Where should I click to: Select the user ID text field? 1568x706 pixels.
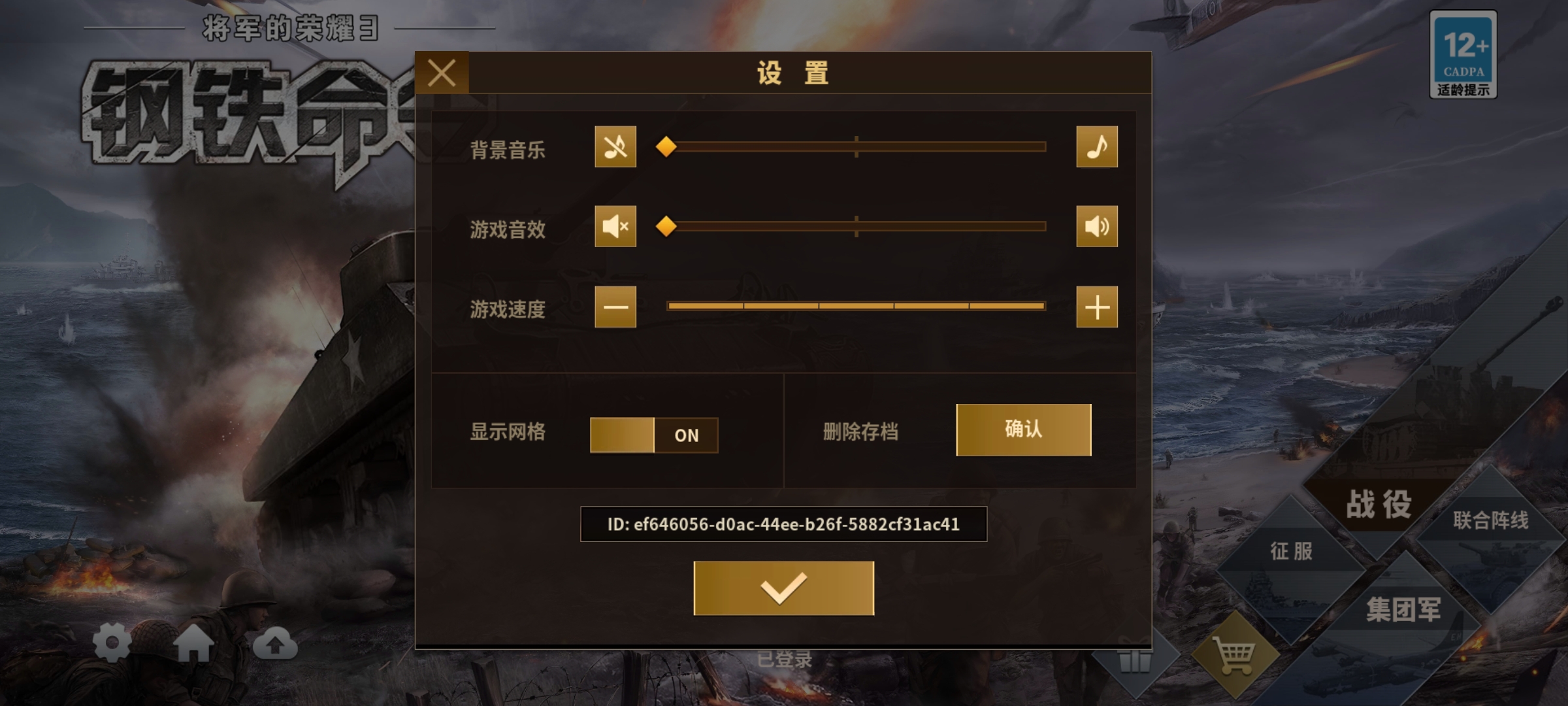tap(783, 524)
